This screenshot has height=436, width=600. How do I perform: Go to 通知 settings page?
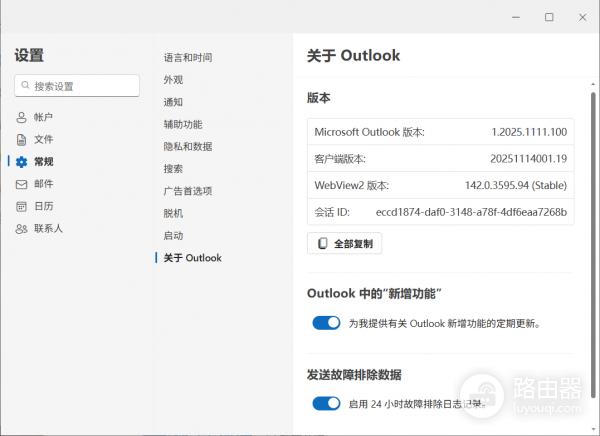pyautogui.click(x=173, y=102)
